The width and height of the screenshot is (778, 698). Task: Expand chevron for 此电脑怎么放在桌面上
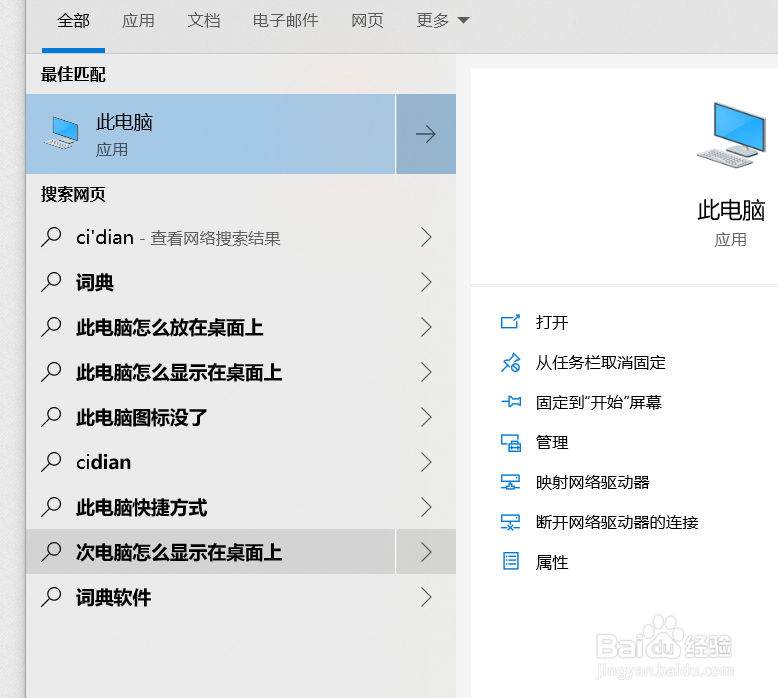click(426, 327)
